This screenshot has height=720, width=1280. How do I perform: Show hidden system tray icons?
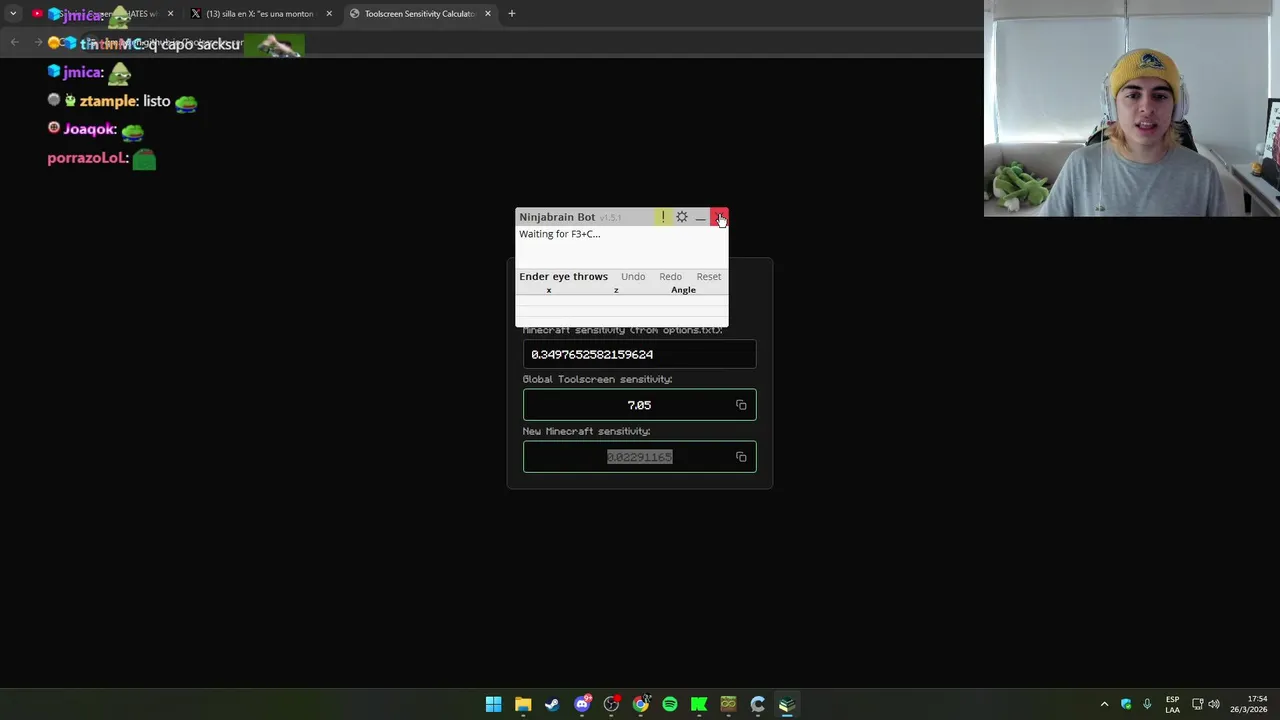[x=1104, y=704]
